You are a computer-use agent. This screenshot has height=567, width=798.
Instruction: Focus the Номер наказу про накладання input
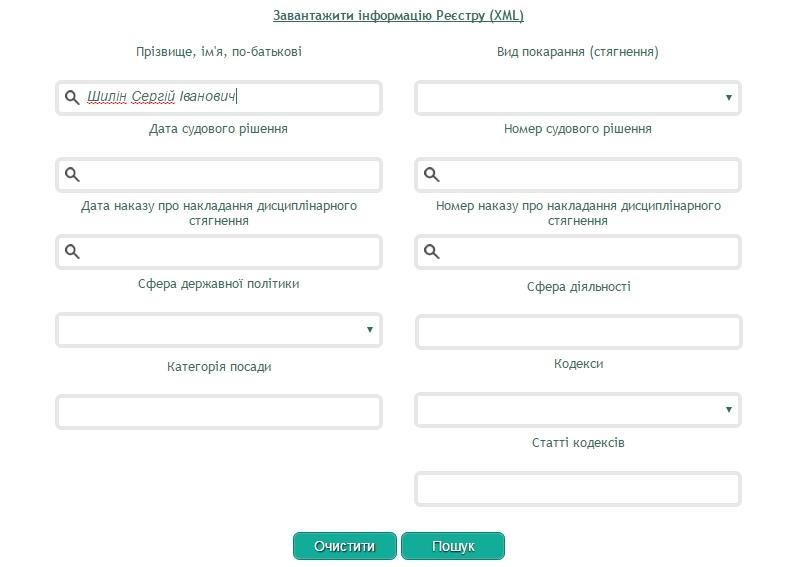click(590, 252)
